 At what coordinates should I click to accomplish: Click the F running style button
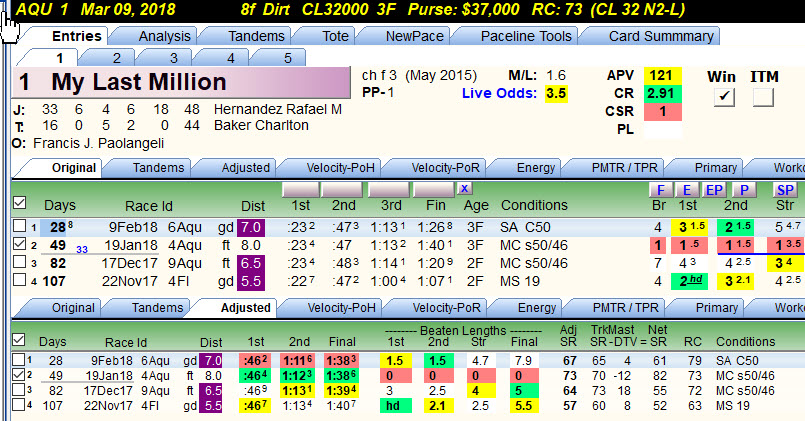661,190
